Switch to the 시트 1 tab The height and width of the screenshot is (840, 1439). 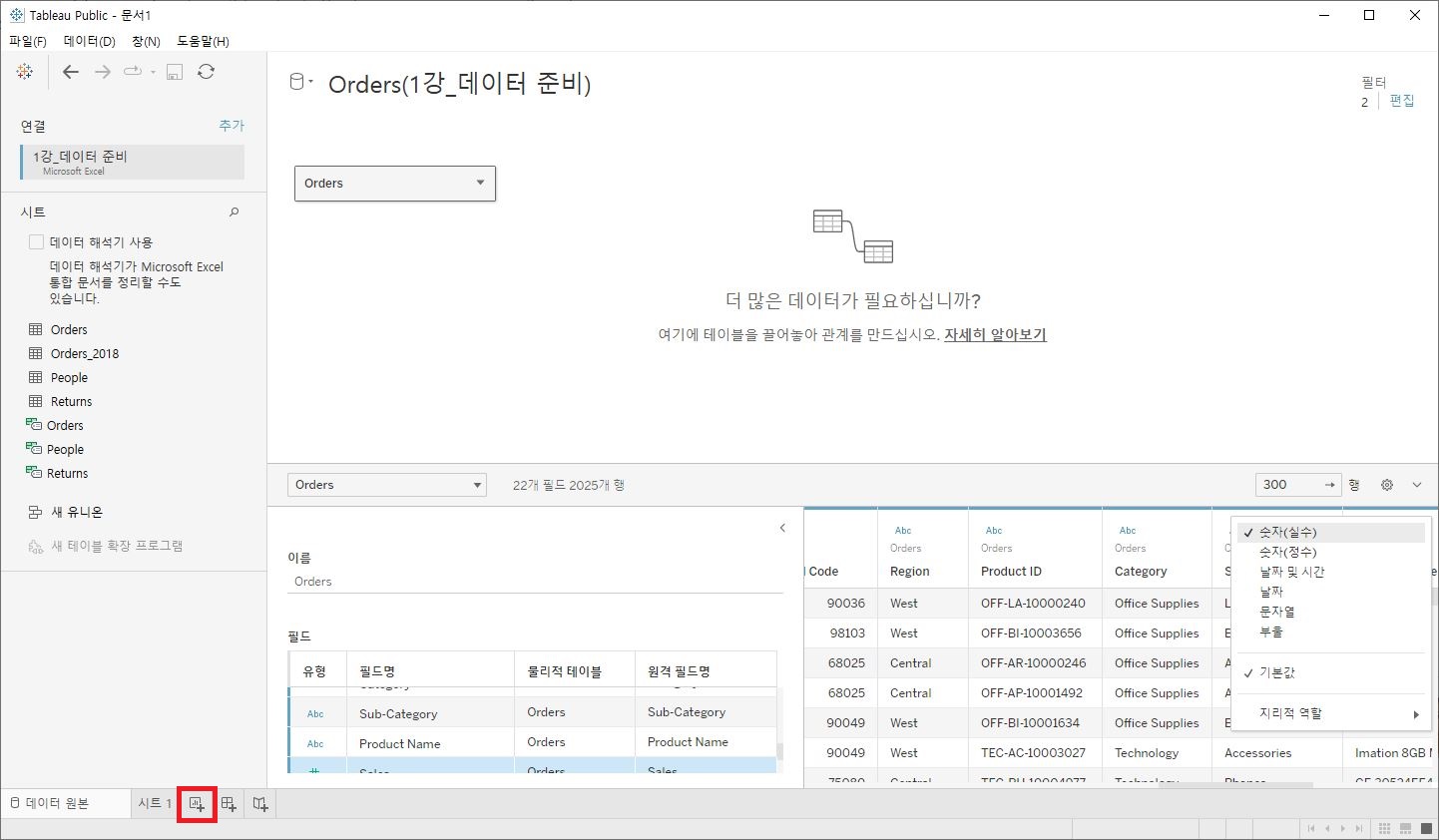[155, 803]
